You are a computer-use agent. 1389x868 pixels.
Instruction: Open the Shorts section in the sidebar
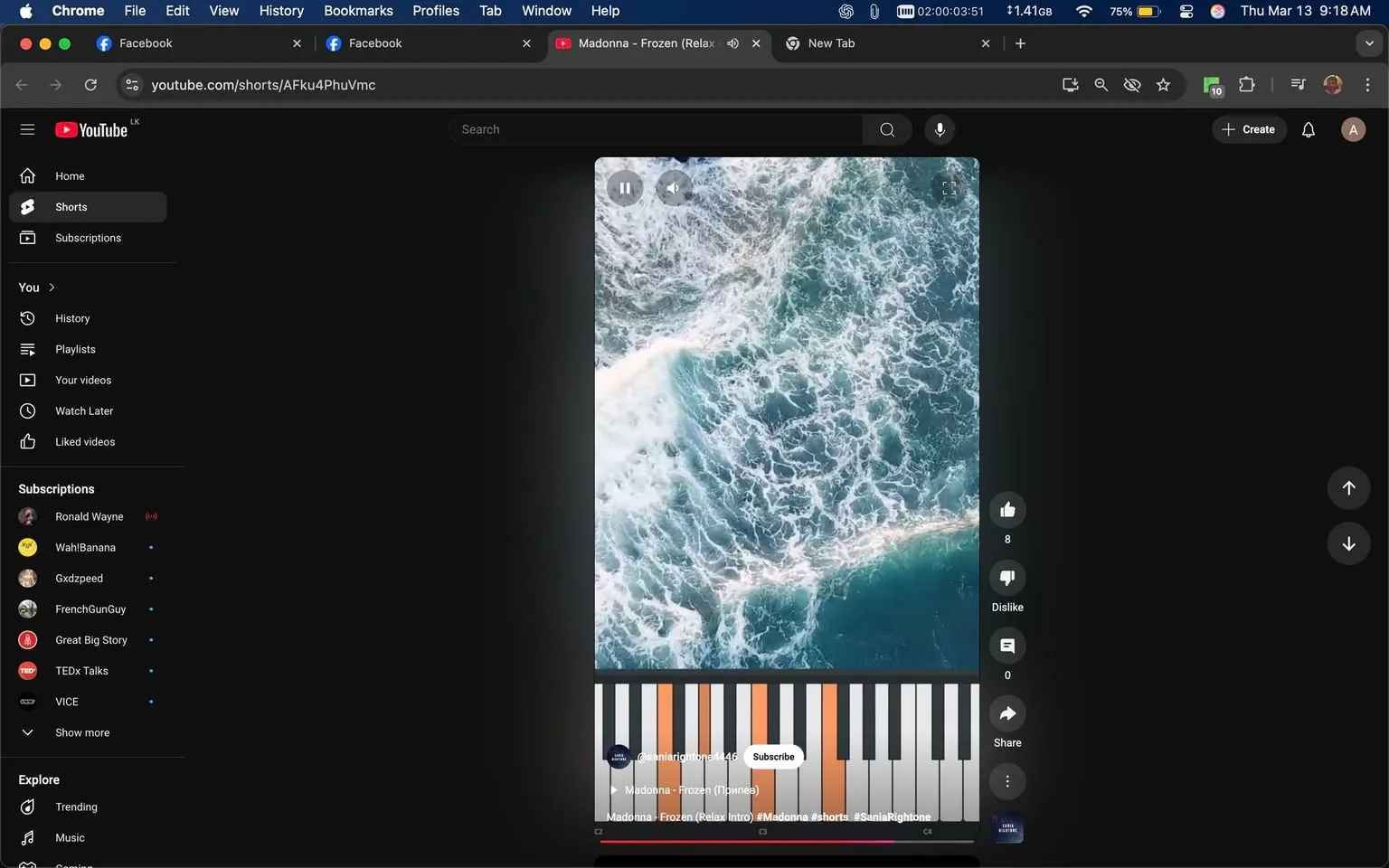(71, 206)
